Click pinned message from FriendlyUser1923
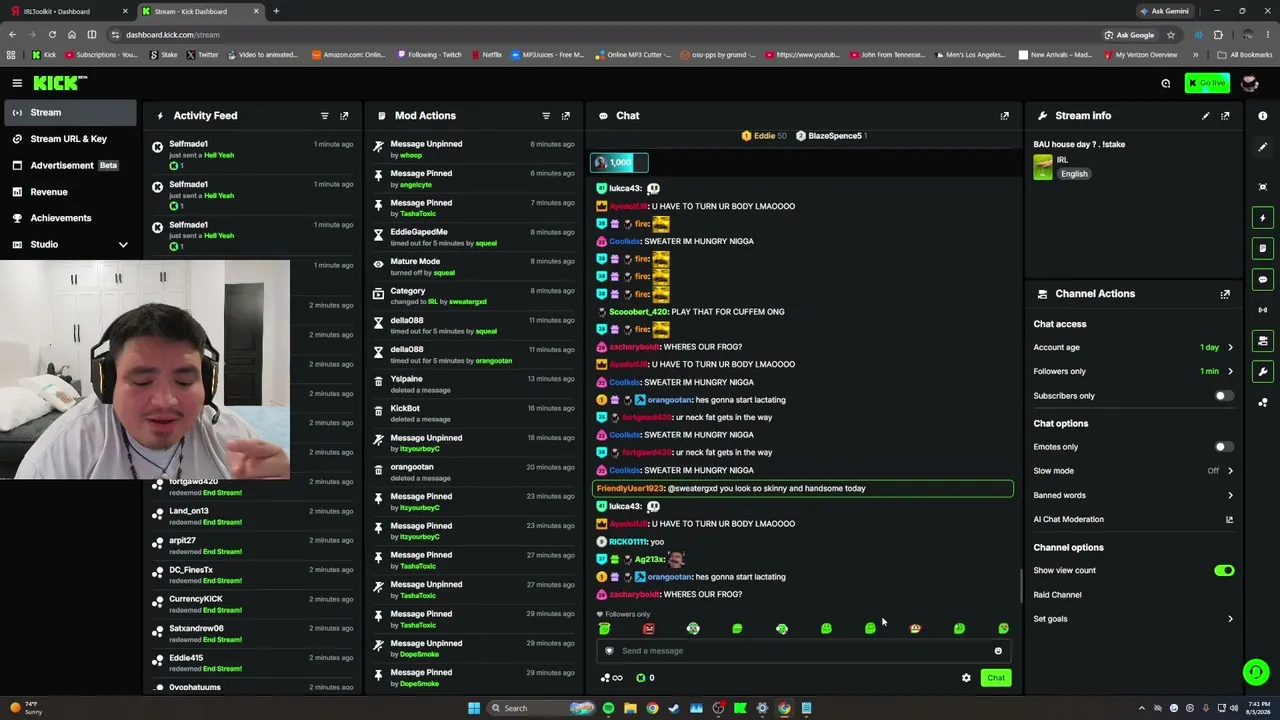1280x720 pixels. [x=803, y=489]
